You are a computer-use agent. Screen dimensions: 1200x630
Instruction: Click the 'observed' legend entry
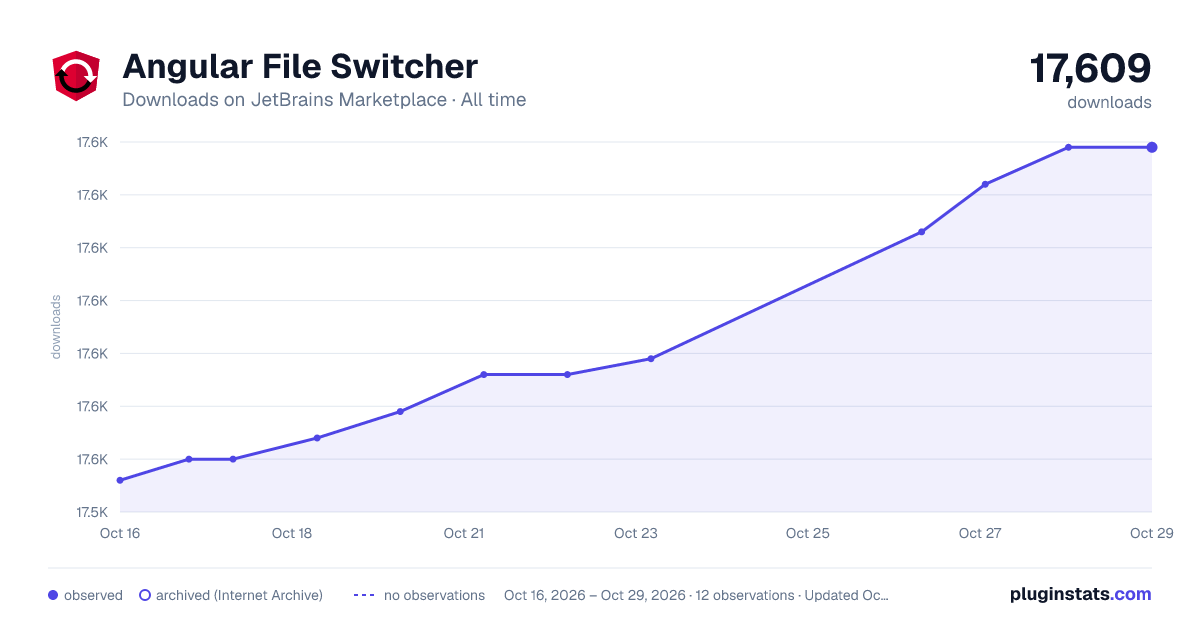pyautogui.click(x=85, y=595)
